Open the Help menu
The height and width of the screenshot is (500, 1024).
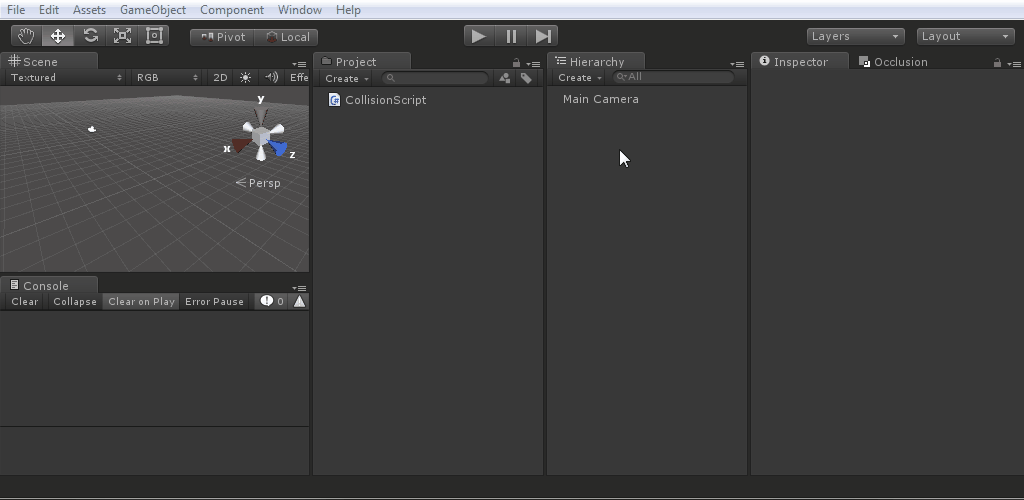pyautogui.click(x=348, y=10)
